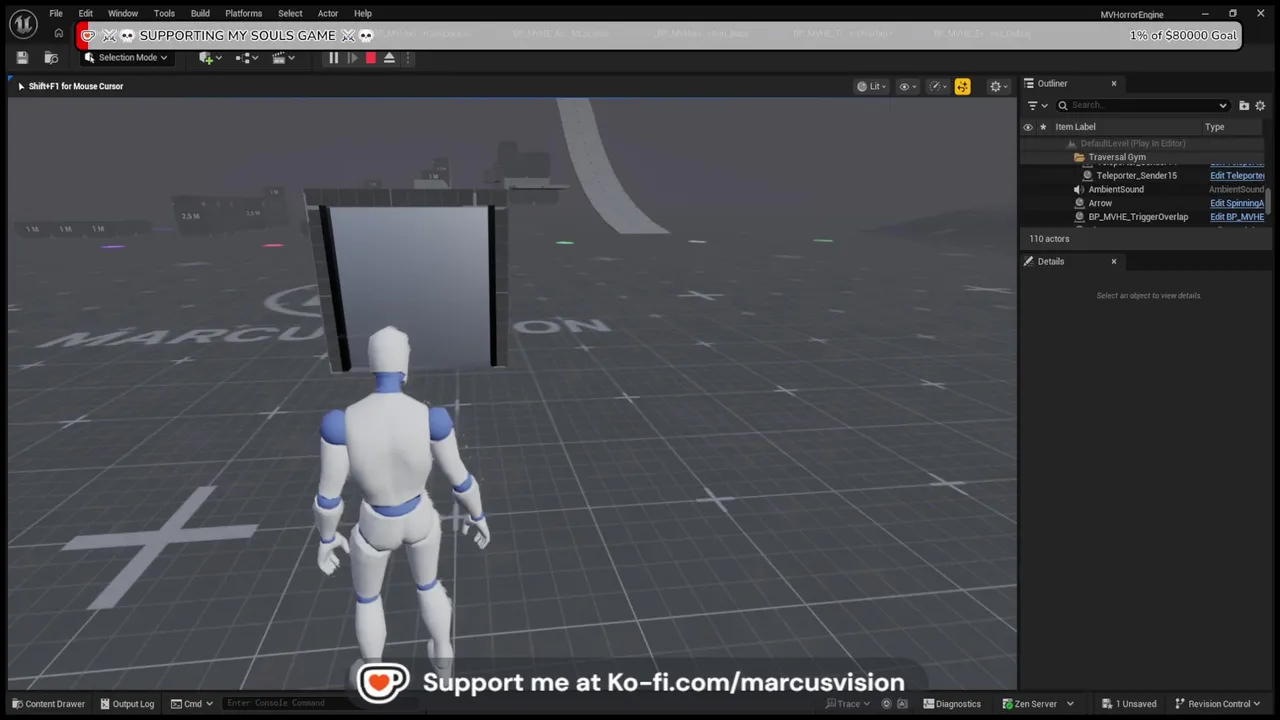Toggle the yellow highlighted viewport button
Image resolution: width=1280 pixels, height=720 pixels.
(x=962, y=87)
